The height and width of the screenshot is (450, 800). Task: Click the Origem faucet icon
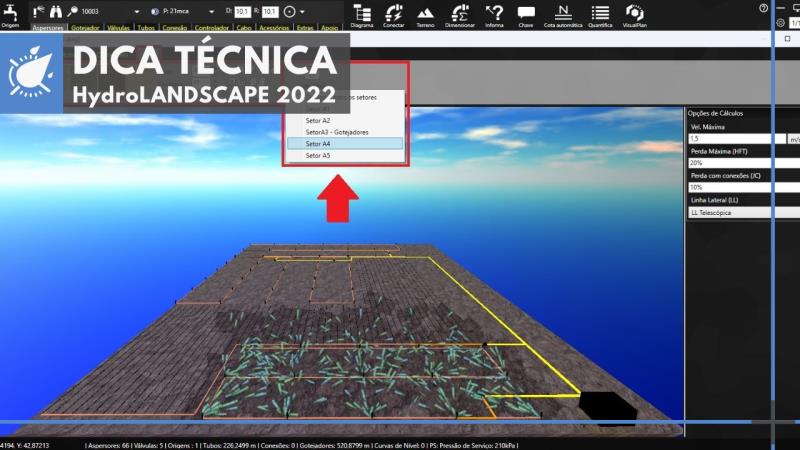pos(10,12)
